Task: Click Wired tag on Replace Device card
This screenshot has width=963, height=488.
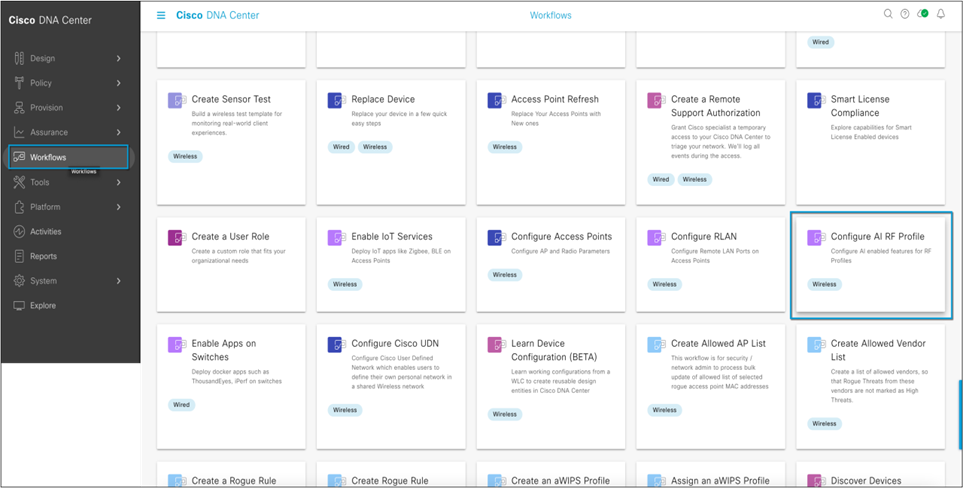Action: (341, 147)
